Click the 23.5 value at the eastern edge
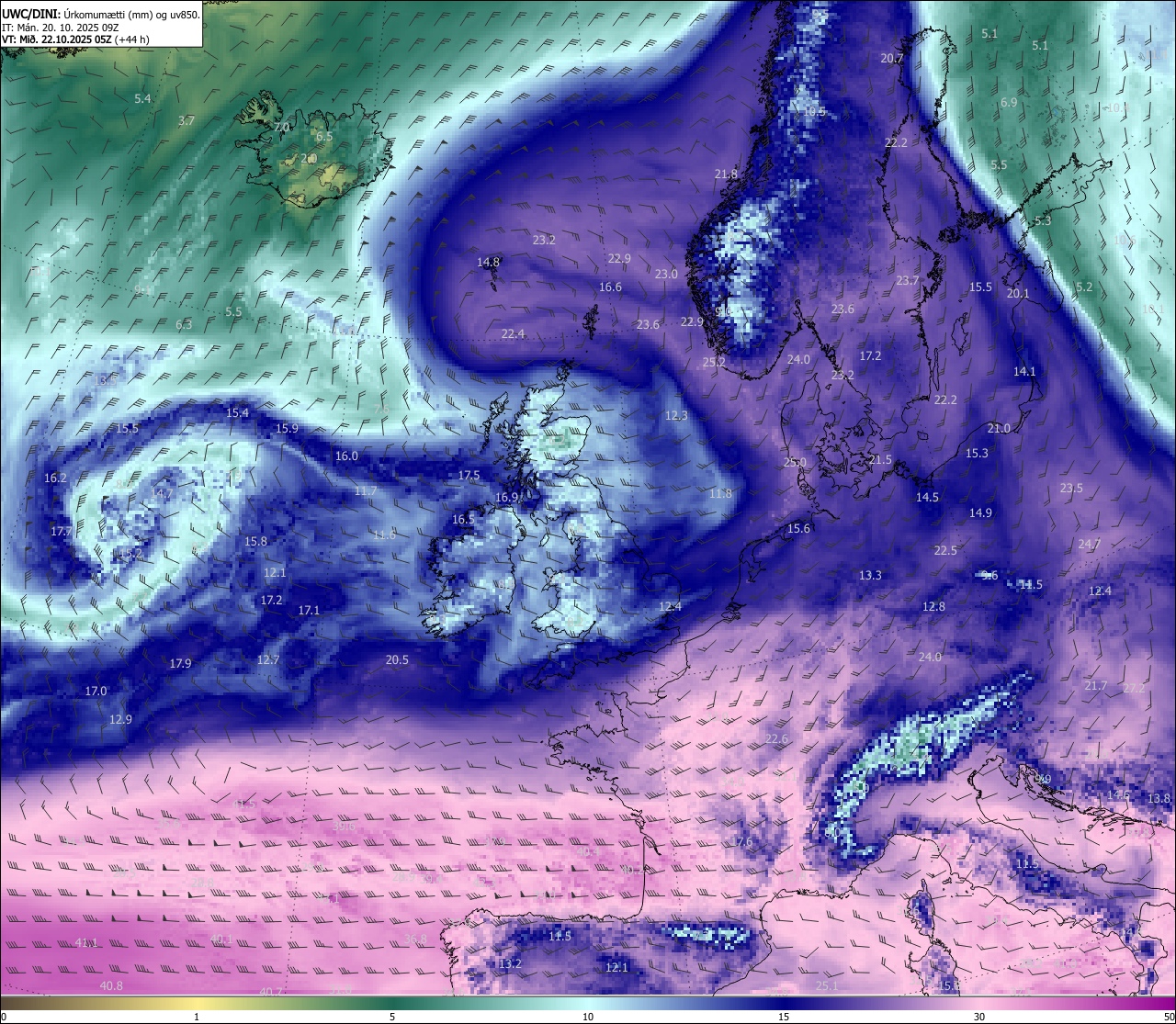 1071,488
